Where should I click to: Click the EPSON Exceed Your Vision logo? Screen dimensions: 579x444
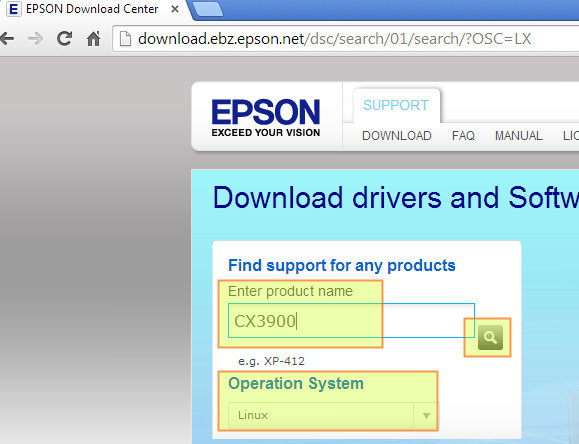pyautogui.click(x=265, y=117)
